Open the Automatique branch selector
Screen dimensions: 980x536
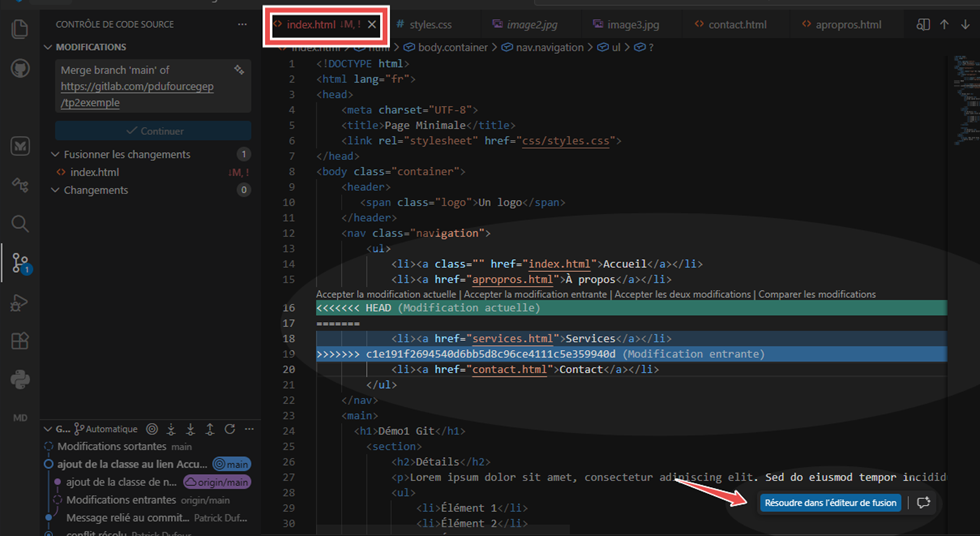click(x=106, y=429)
